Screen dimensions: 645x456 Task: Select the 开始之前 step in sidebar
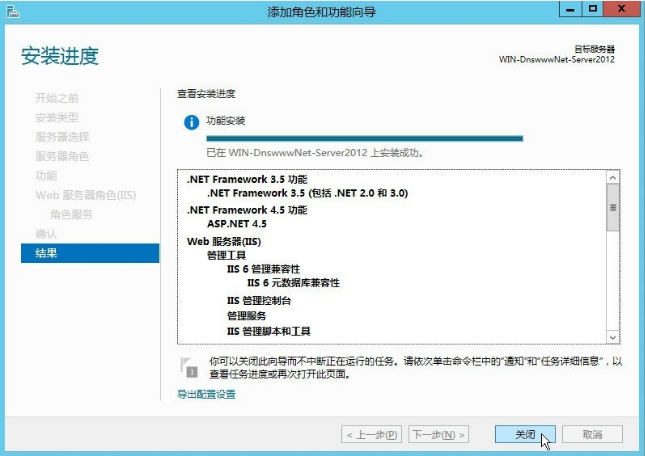(57, 98)
